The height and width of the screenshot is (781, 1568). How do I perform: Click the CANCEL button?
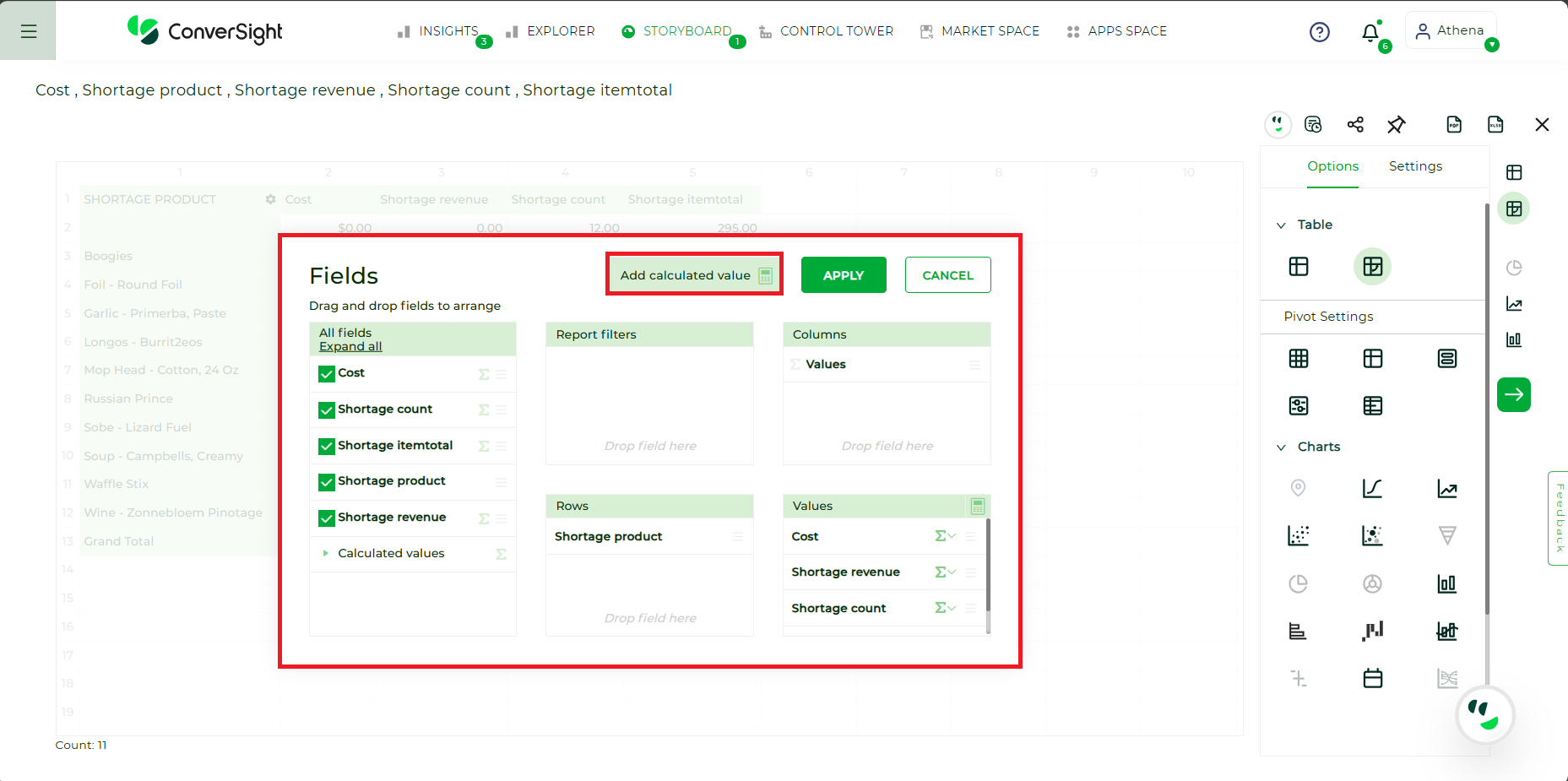(x=947, y=275)
